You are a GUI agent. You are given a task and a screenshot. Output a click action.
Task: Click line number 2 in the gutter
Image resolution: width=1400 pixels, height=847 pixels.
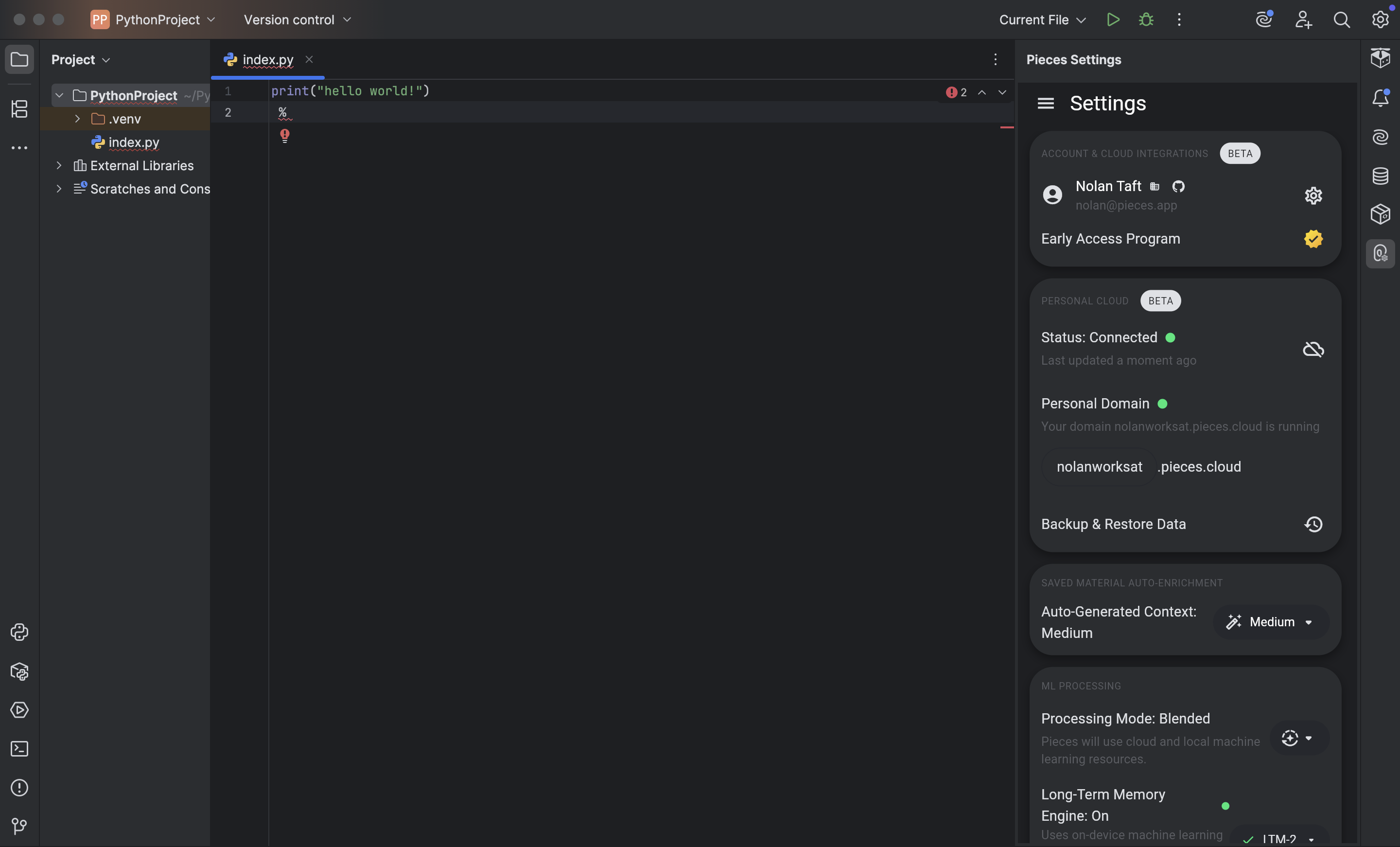(x=228, y=112)
